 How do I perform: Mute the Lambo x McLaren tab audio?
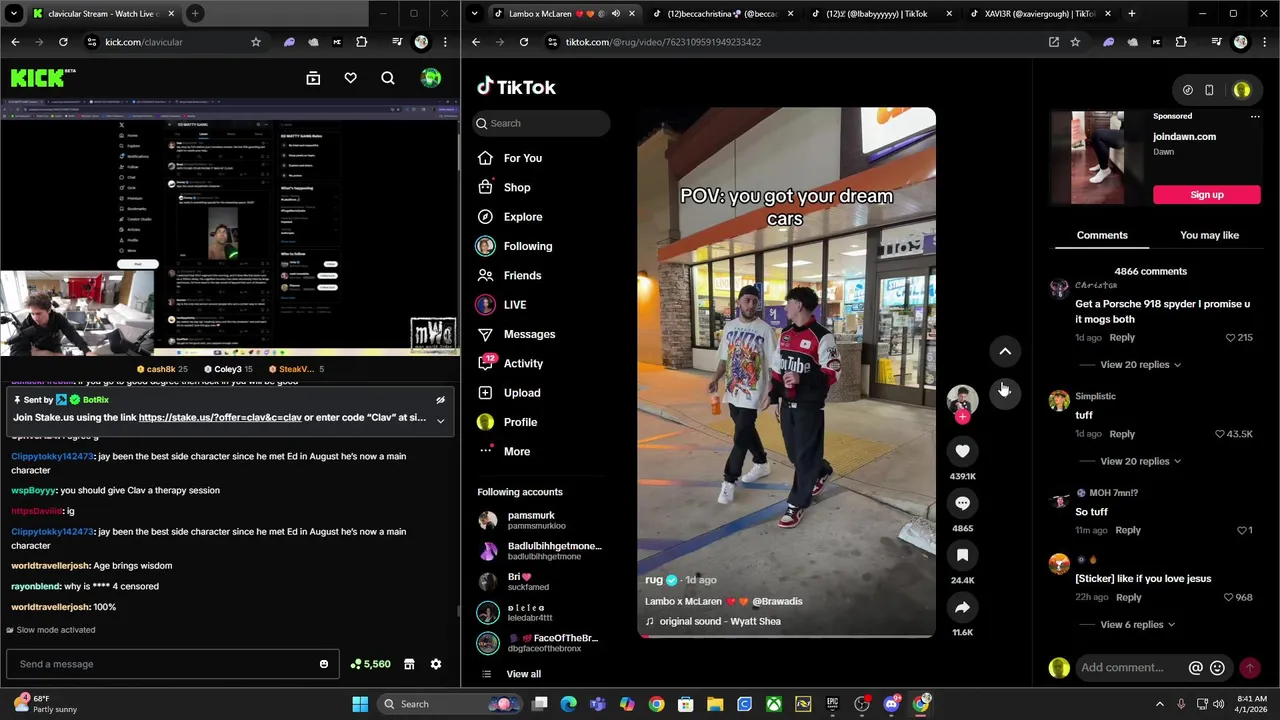pos(616,14)
